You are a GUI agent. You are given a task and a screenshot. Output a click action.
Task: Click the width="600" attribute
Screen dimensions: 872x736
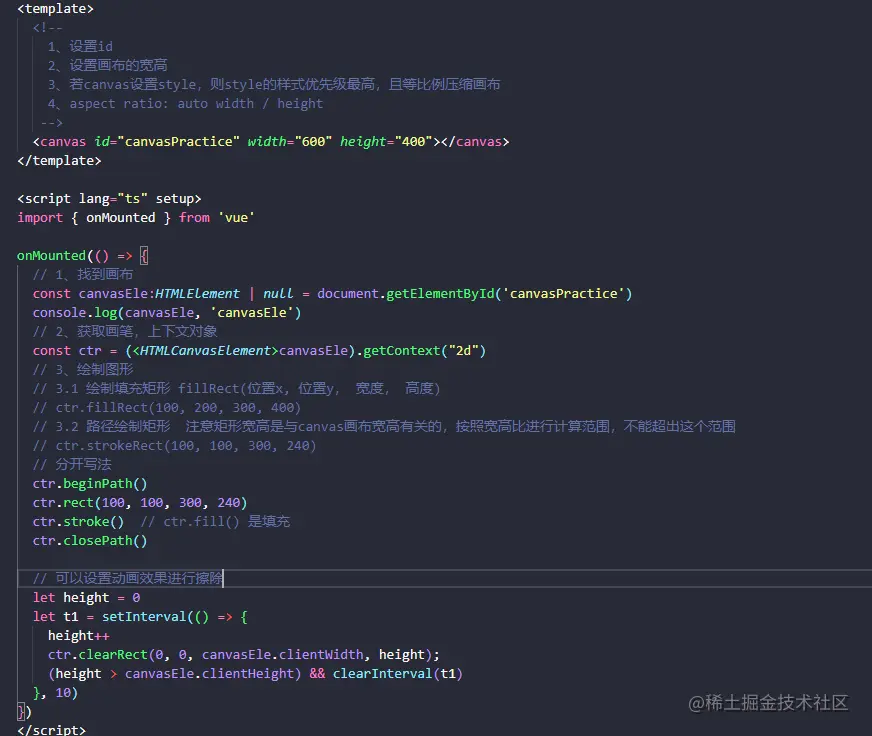pyautogui.click(x=289, y=141)
